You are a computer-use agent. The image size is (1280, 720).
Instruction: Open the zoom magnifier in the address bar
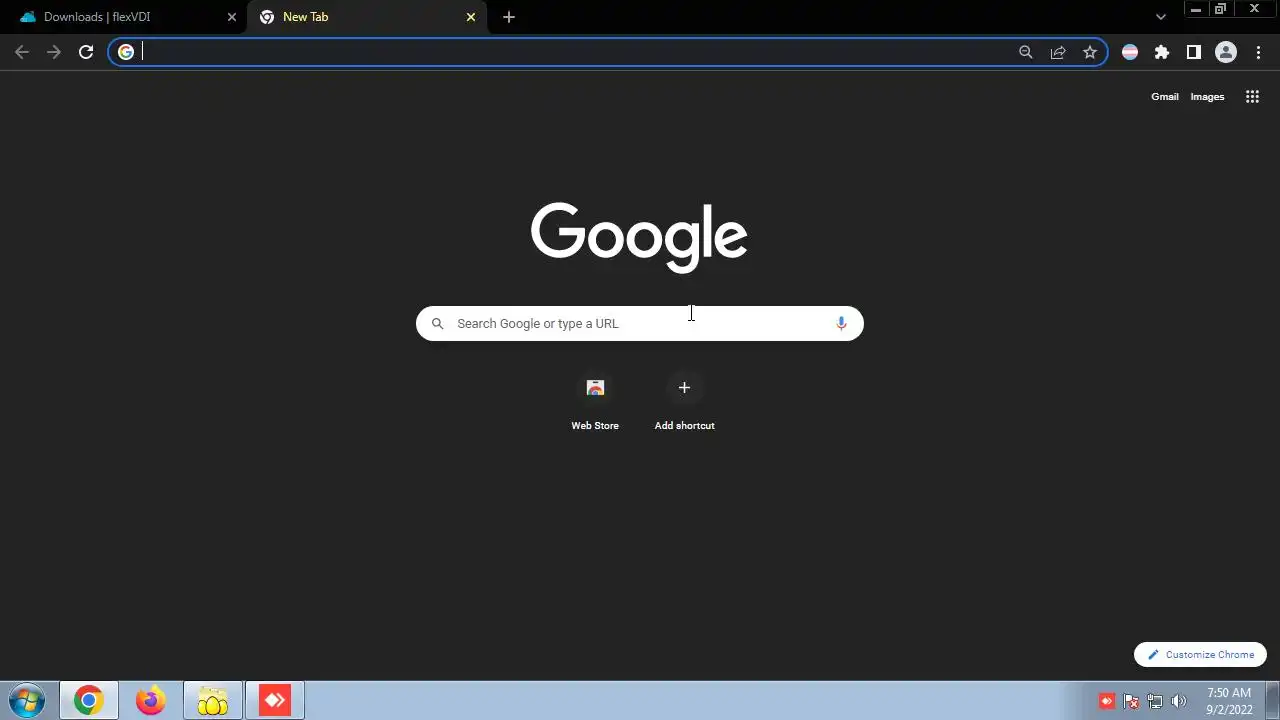(x=1025, y=52)
